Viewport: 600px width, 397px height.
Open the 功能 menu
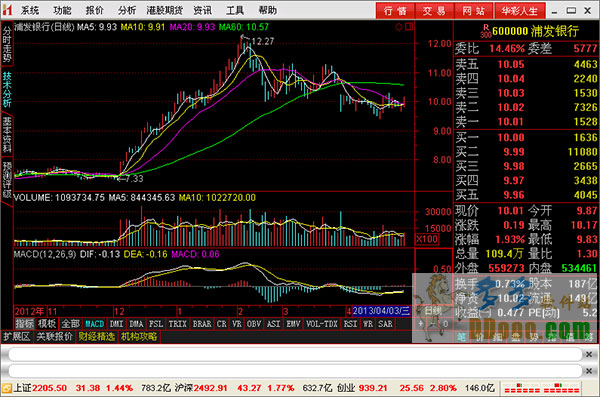pyautogui.click(x=62, y=10)
